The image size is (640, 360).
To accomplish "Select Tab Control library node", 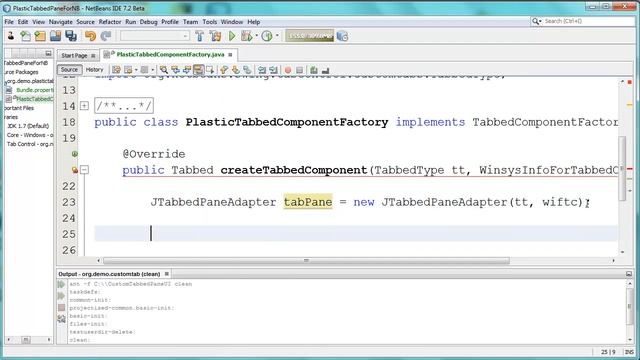I will pos(29,144).
